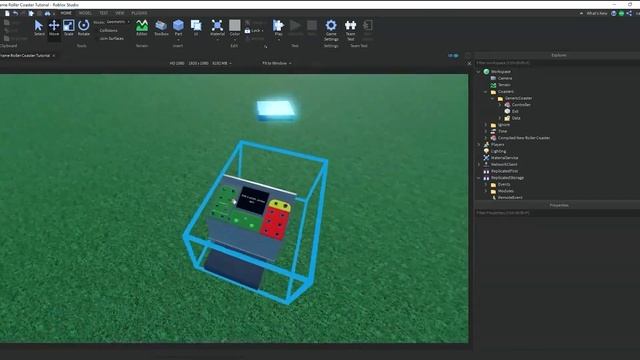Open the Mode Geometric dropdown
The width and height of the screenshot is (640, 360).
[x=118, y=22]
